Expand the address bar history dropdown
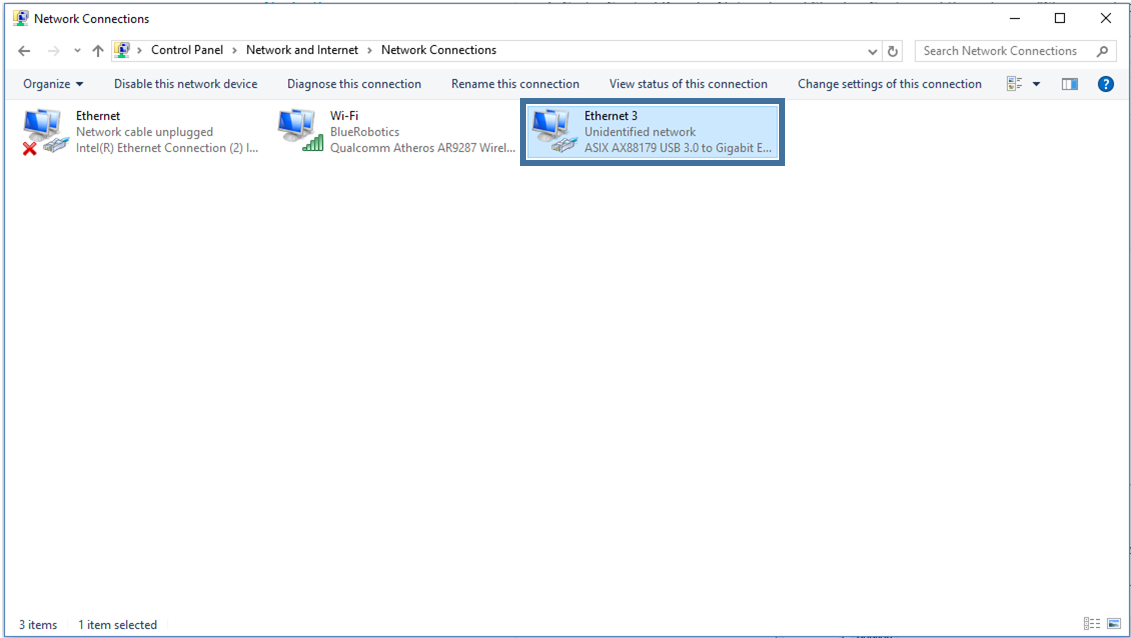 pos(872,51)
